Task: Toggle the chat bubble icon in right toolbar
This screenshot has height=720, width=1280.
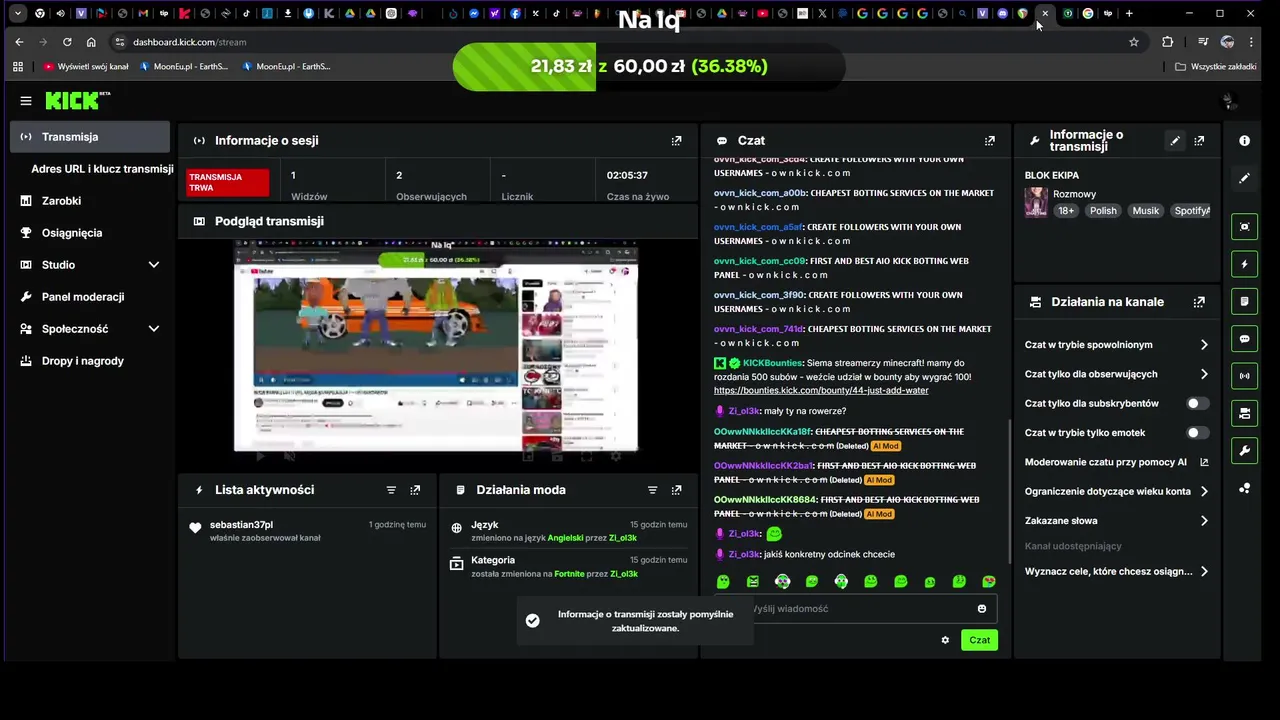Action: click(x=1244, y=339)
